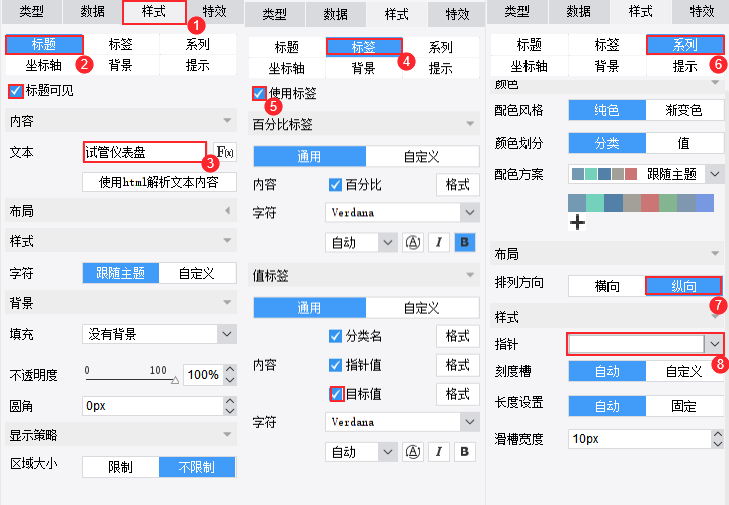The height and width of the screenshot is (505, 729).
Task: Click 格式 button next to 百分比
Action: (457, 185)
